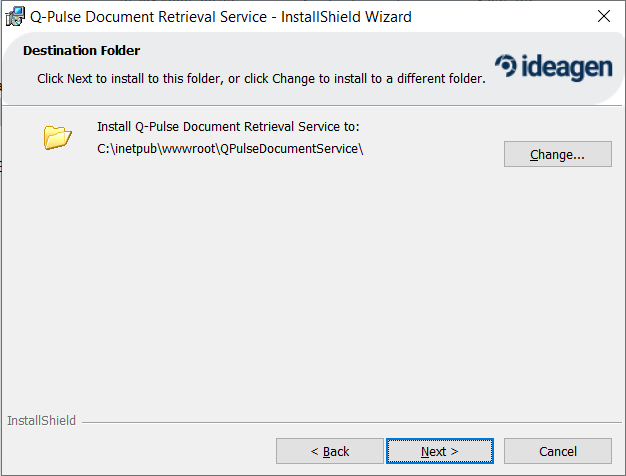Click the InstallShield label at bottom
Screen dimensions: 626x476
pyautogui.click(x=41, y=420)
